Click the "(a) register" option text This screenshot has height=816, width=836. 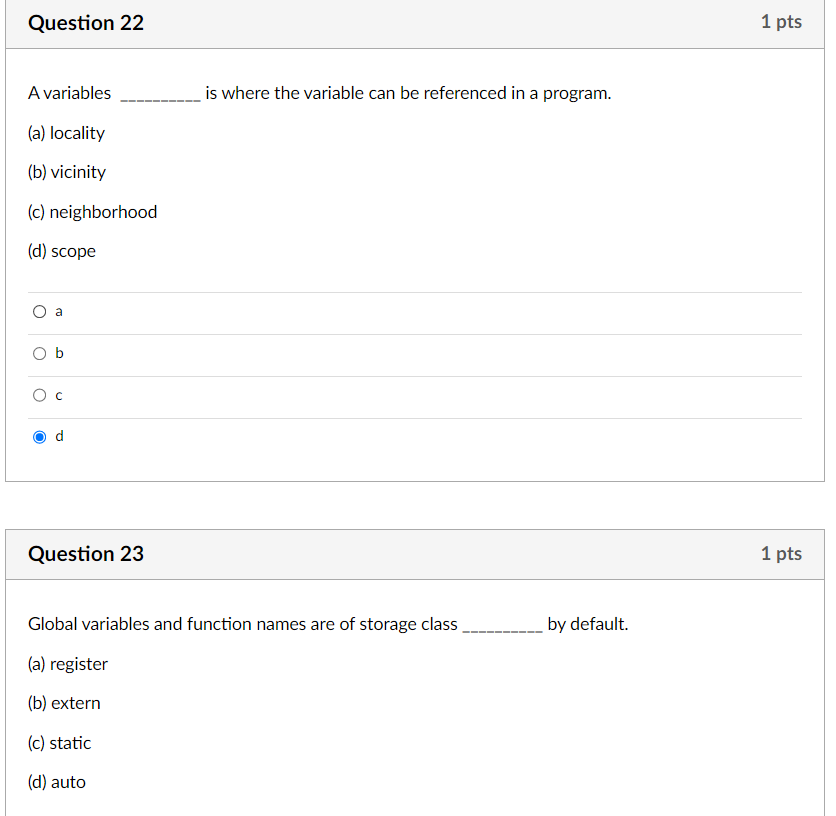[68, 664]
